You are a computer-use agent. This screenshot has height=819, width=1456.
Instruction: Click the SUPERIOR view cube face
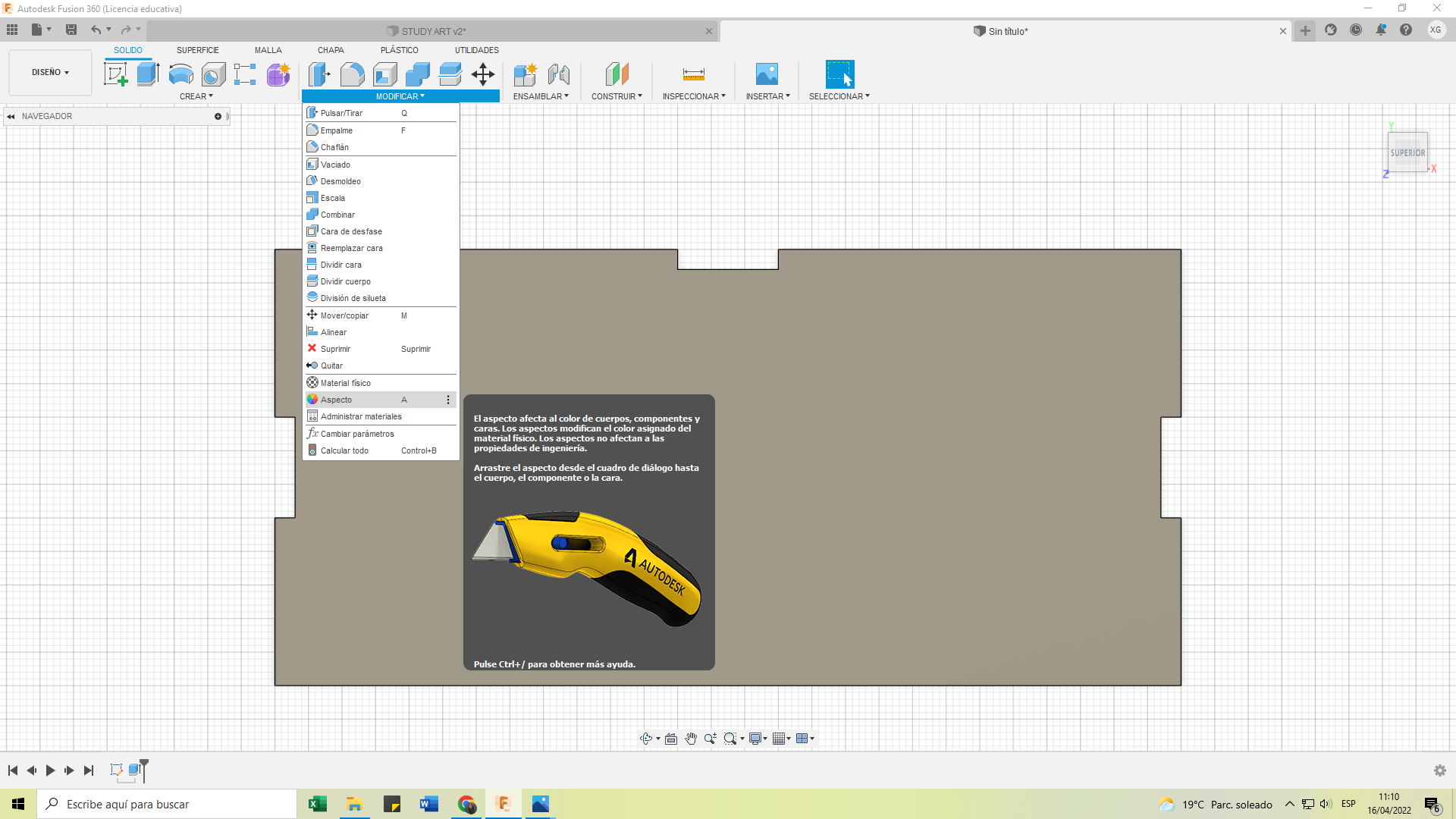tap(1407, 152)
